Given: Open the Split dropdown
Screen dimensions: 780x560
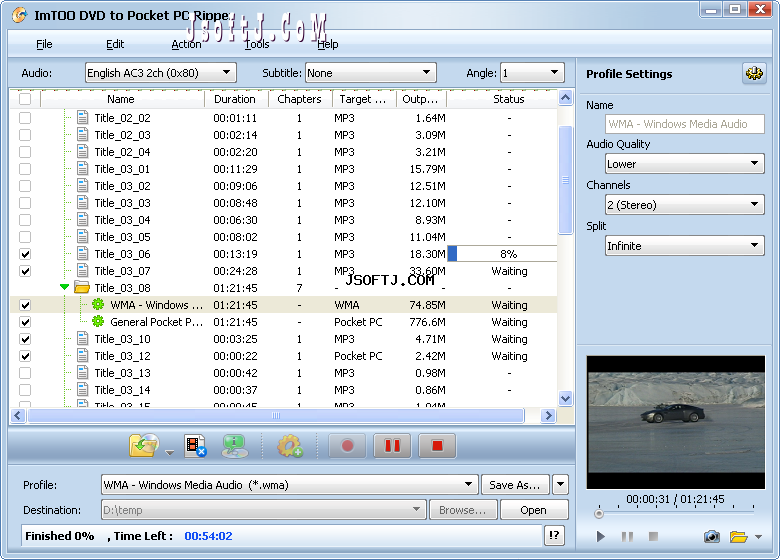Looking at the screenshot, I should [684, 245].
